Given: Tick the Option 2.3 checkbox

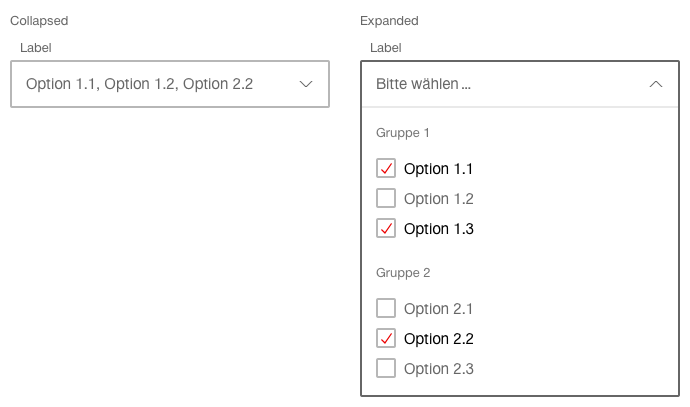Looking at the screenshot, I should point(386,368).
